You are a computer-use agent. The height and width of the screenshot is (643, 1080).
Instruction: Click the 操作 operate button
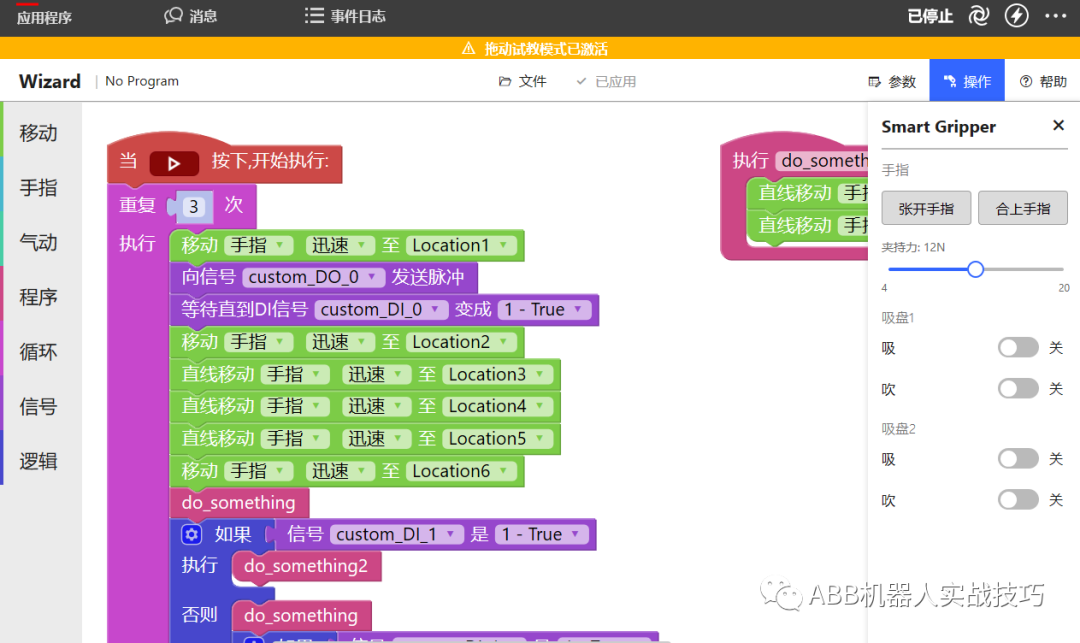tap(967, 81)
